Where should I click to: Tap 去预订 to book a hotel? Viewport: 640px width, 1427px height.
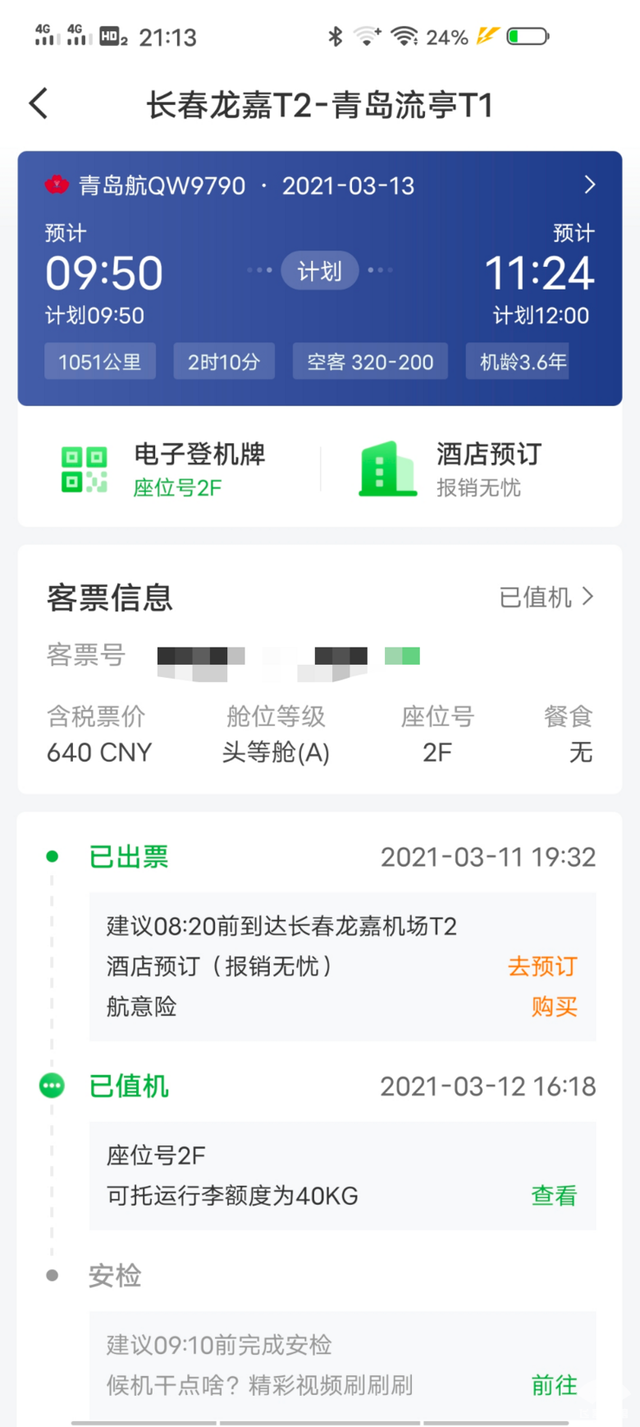pos(542,966)
